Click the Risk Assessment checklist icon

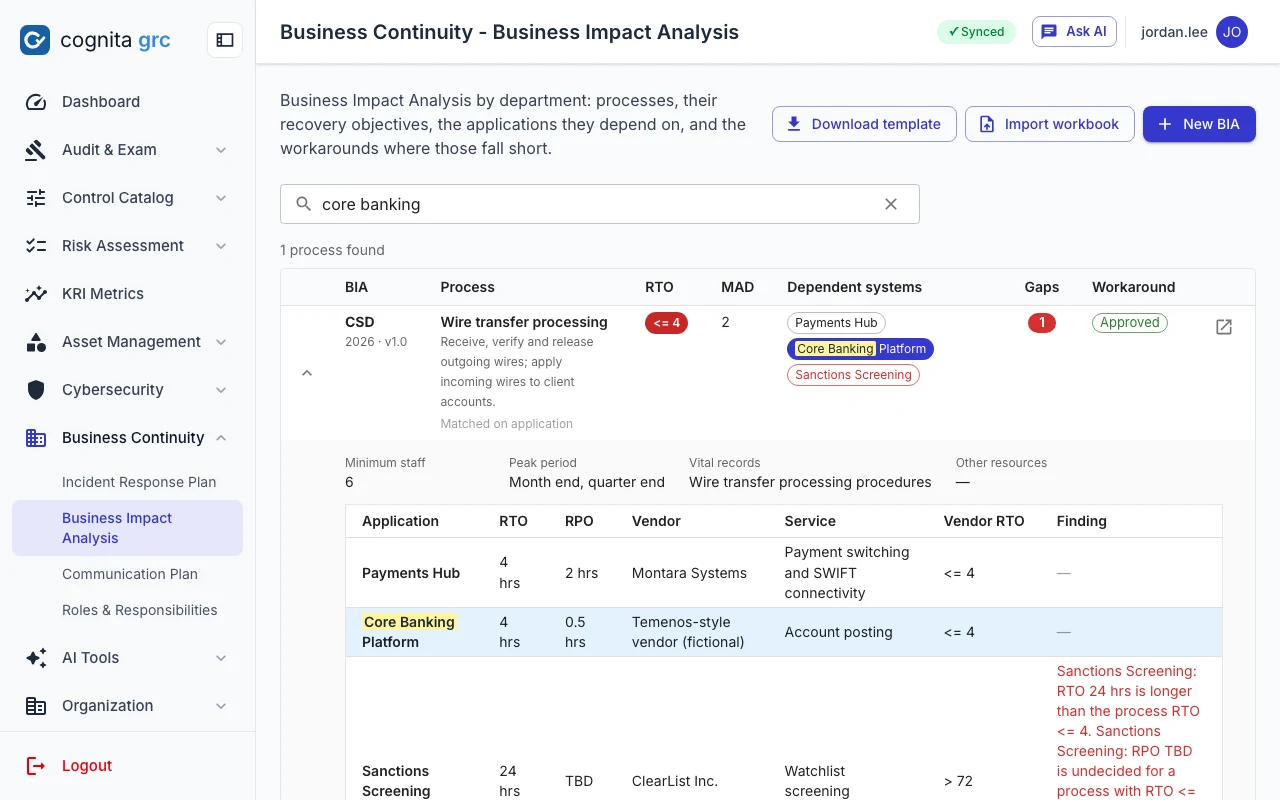tap(36, 246)
